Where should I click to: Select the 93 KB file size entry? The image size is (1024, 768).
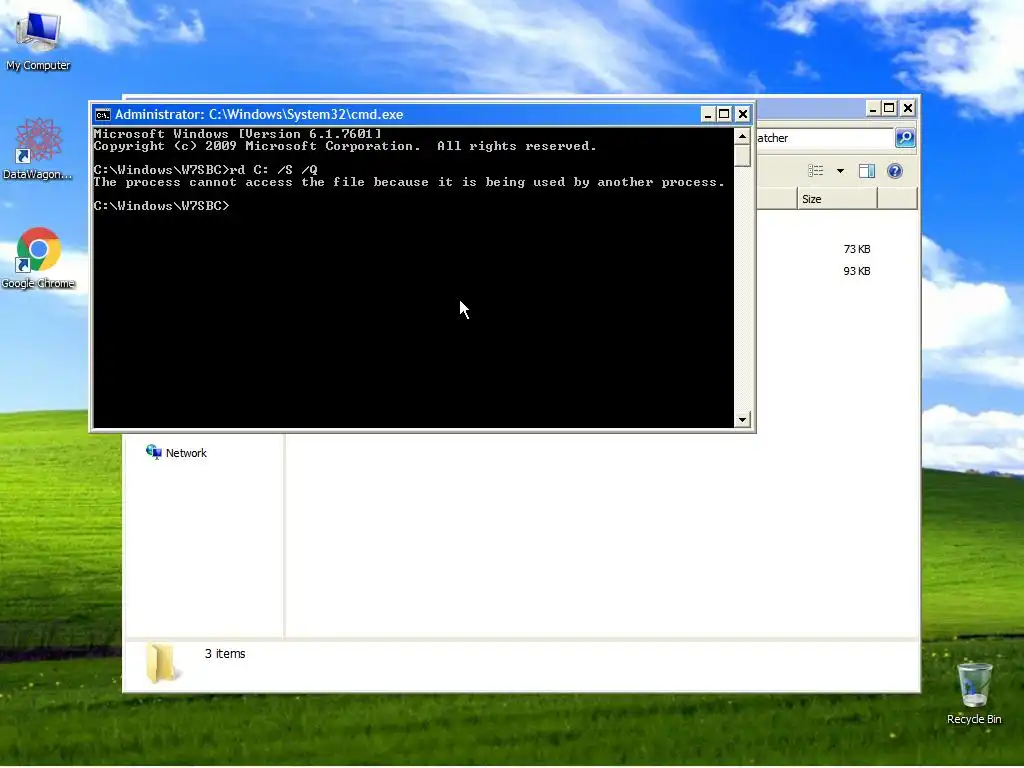tap(856, 271)
